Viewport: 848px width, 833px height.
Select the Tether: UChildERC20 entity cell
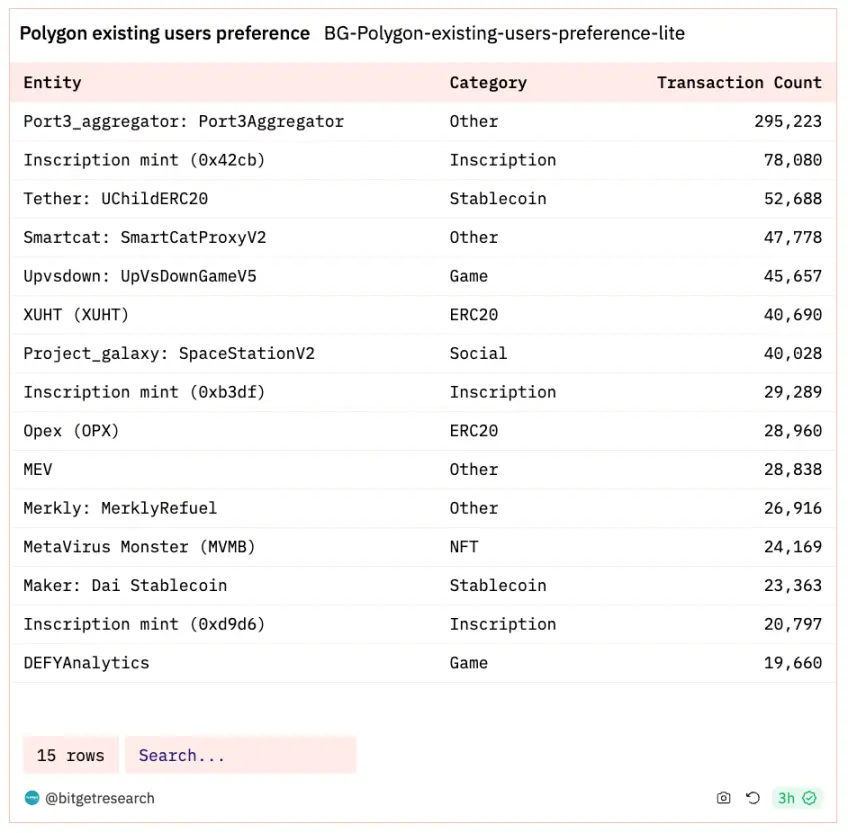tap(116, 198)
